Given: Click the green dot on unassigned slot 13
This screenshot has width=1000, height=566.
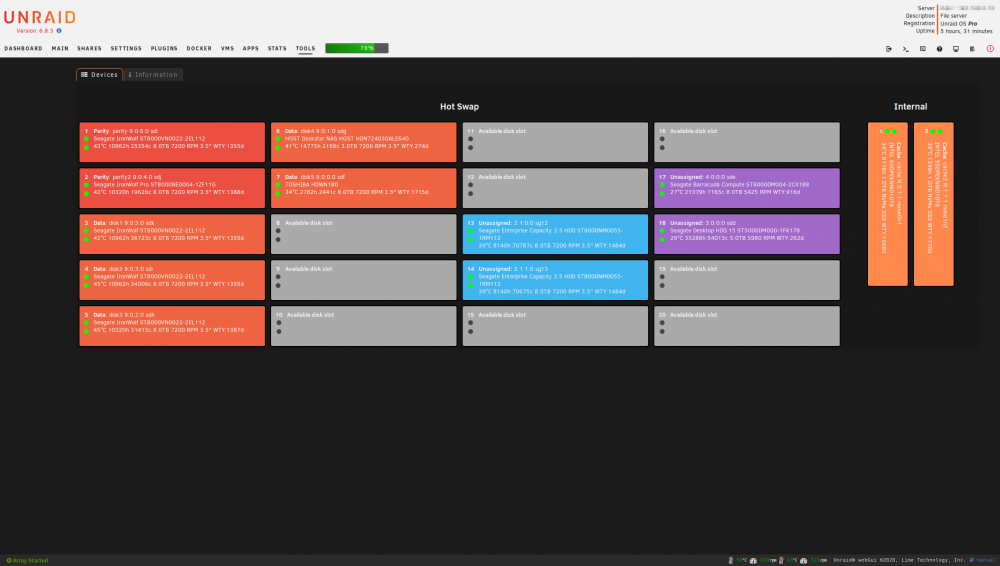Looking at the screenshot, I should (471, 231).
